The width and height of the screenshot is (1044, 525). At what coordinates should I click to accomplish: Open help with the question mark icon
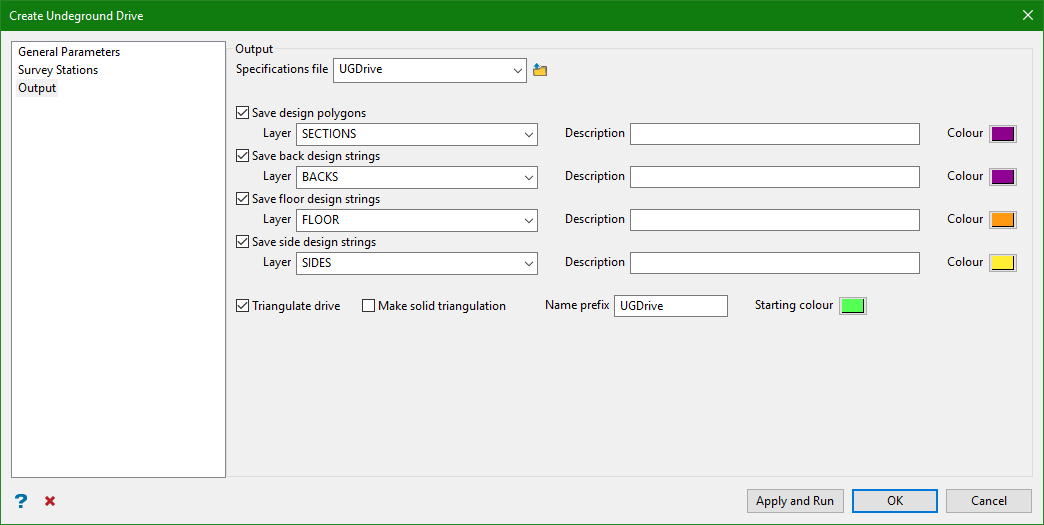[x=21, y=501]
